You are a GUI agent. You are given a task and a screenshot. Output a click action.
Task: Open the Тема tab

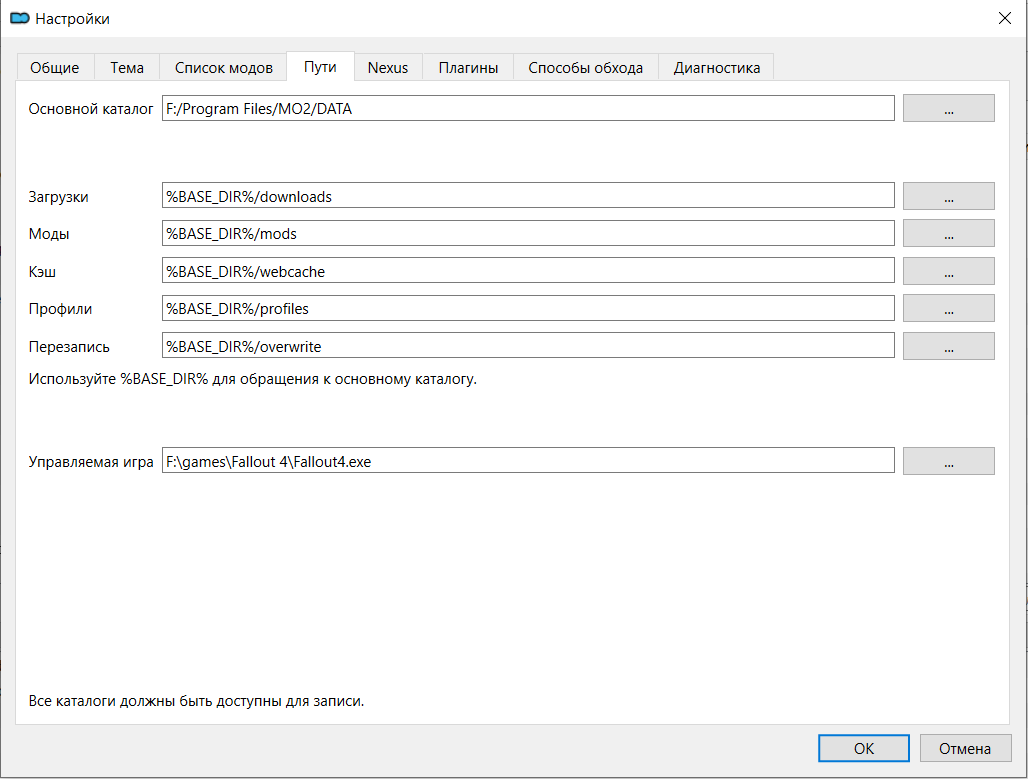click(x=127, y=68)
